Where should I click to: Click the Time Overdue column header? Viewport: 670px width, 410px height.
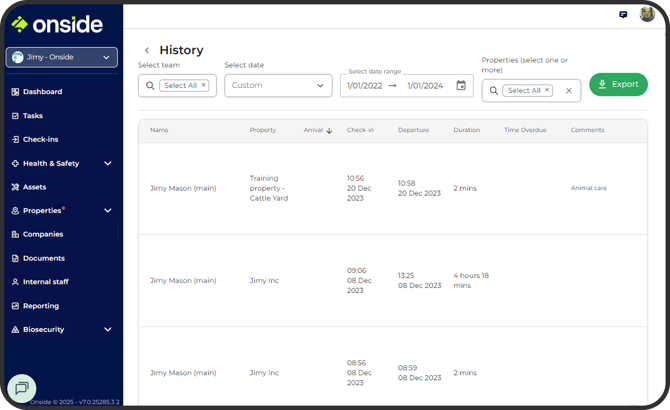pyautogui.click(x=525, y=130)
